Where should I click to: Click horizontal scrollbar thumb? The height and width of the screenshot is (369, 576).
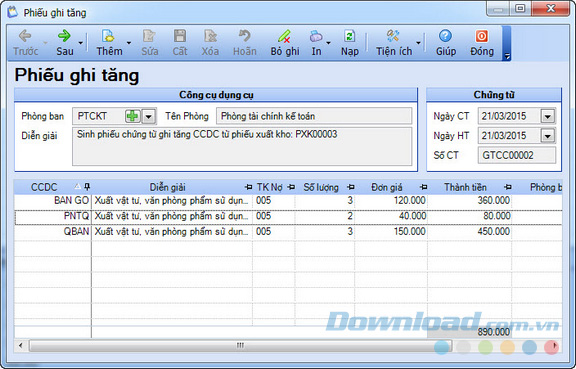241,345
